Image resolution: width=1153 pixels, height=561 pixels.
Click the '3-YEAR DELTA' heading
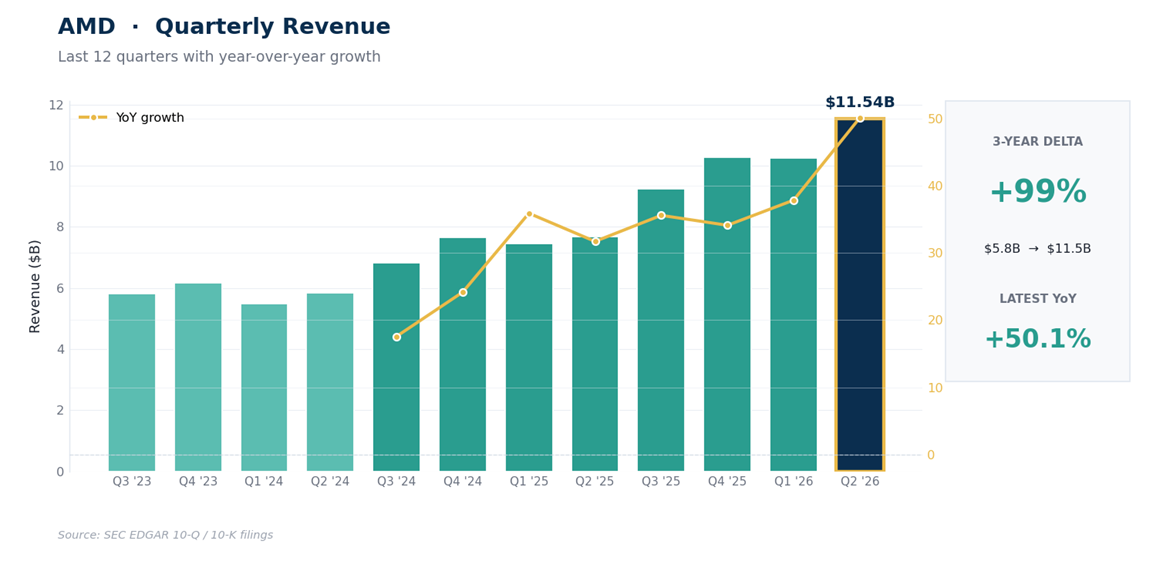[1038, 142]
